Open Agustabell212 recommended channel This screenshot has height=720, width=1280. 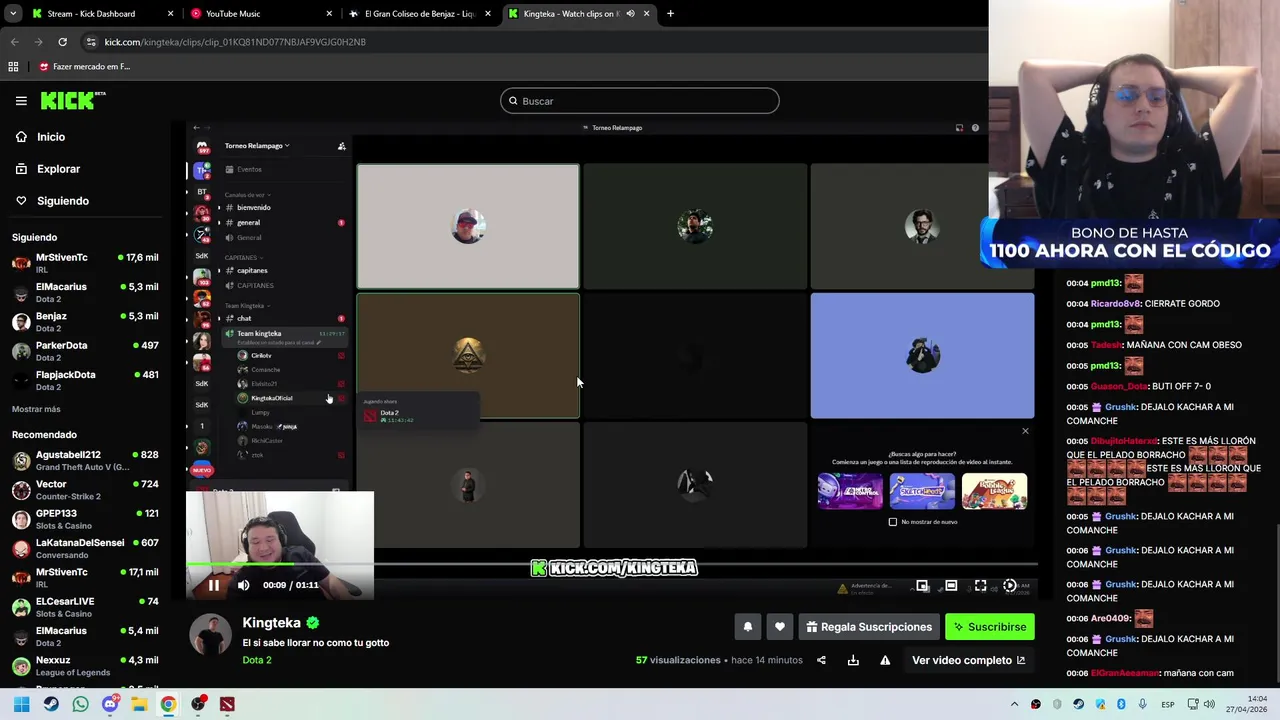point(85,461)
